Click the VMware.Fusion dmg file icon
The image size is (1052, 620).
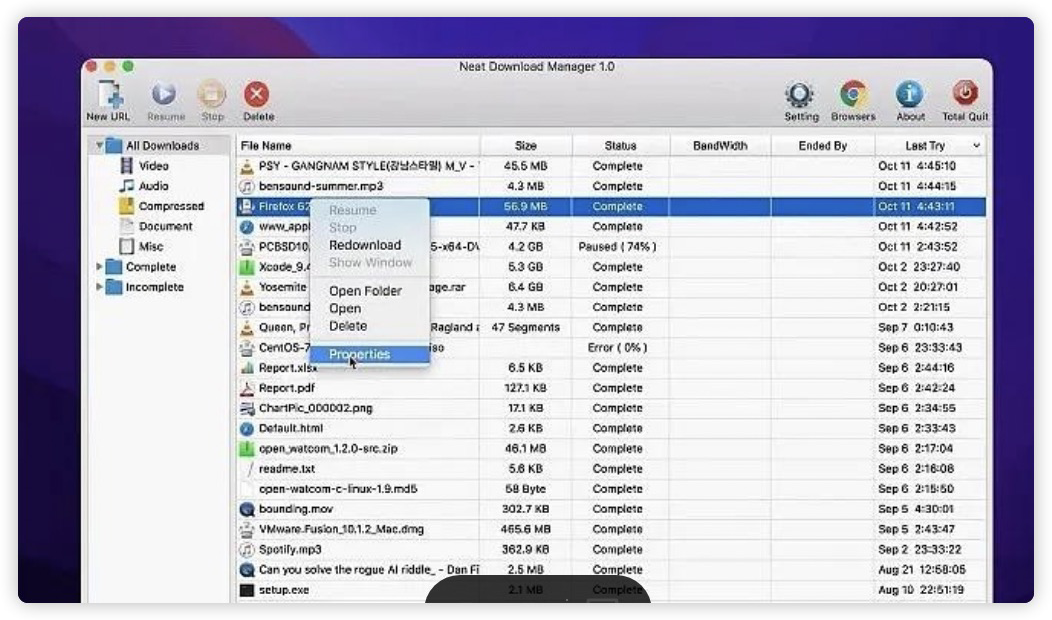coord(247,529)
